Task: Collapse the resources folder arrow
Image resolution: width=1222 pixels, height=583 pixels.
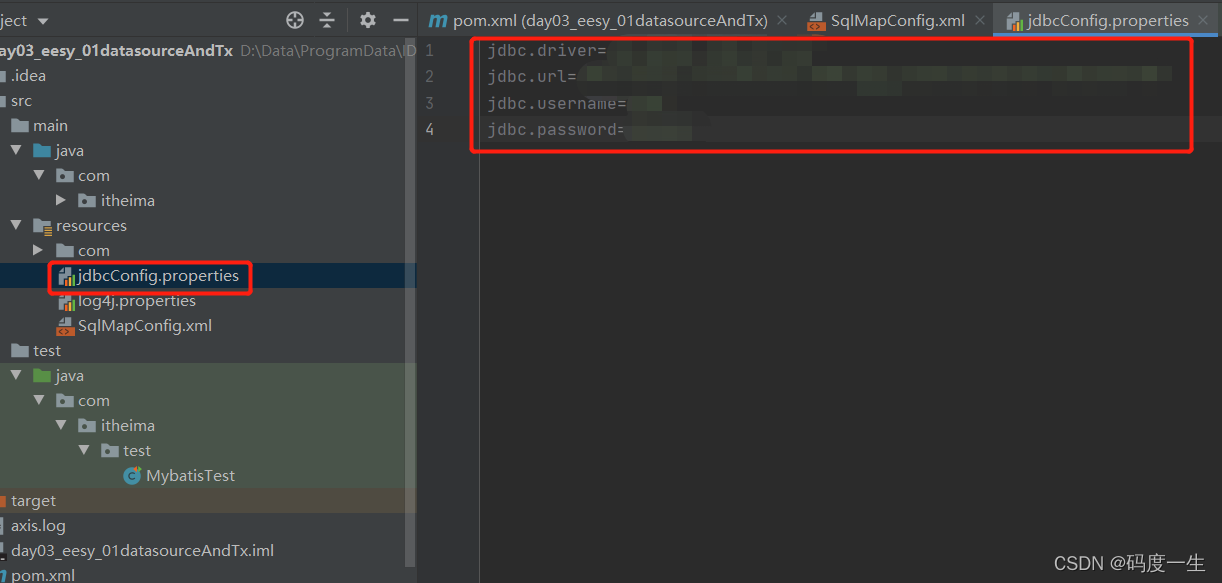Action: 16,225
